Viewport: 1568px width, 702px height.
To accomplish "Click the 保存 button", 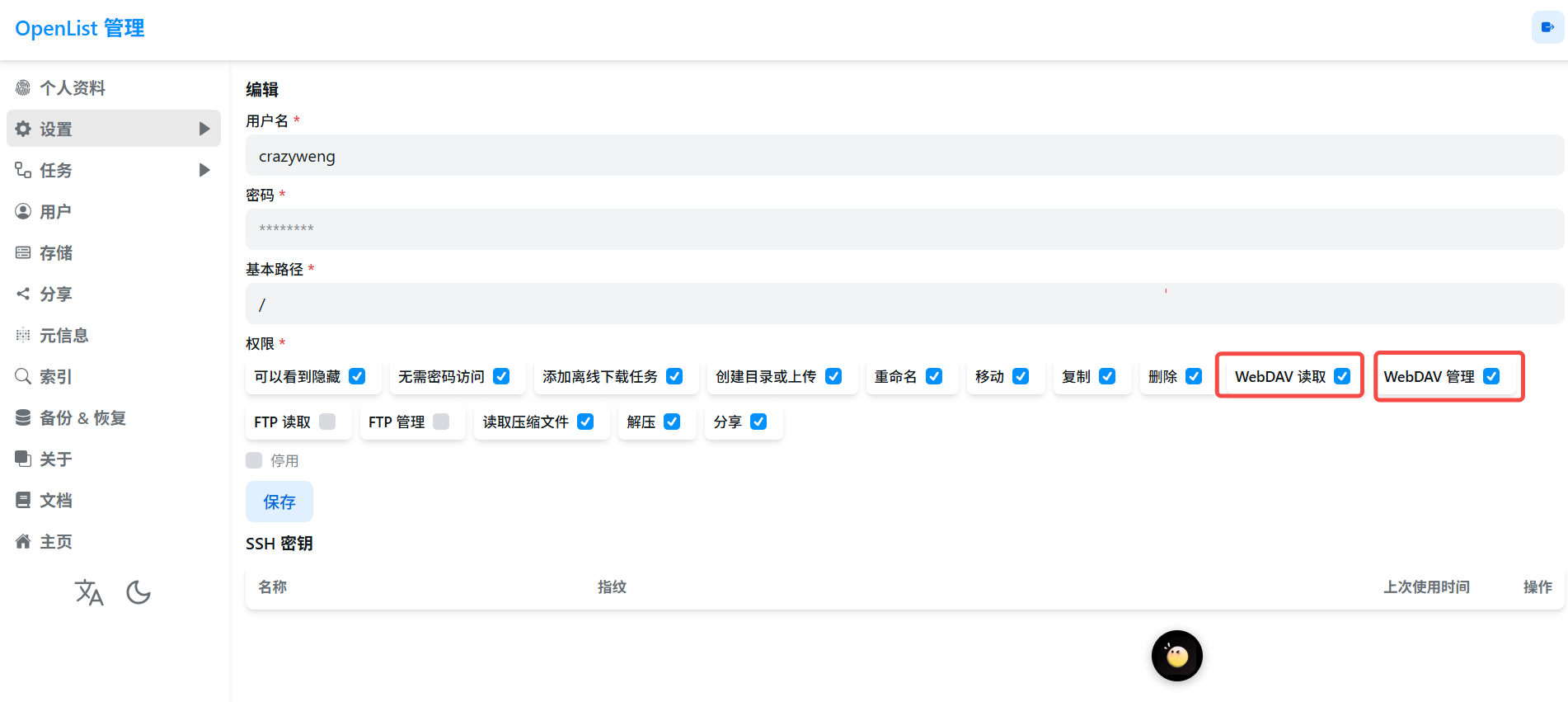I will [279, 502].
